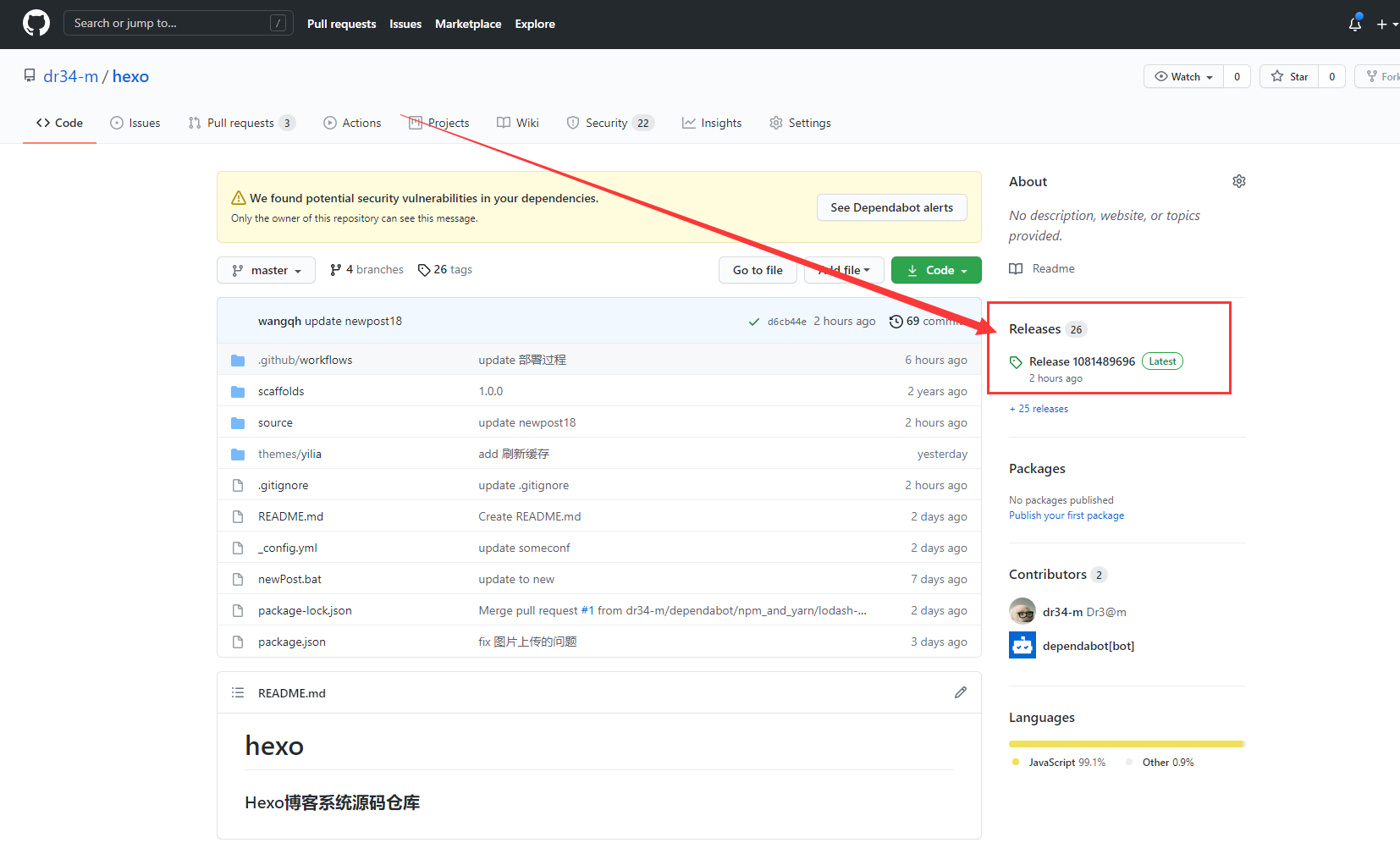Image resolution: width=1400 pixels, height=854 pixels.
Task: Open the 26 tags link
Action: coord(445,269)
